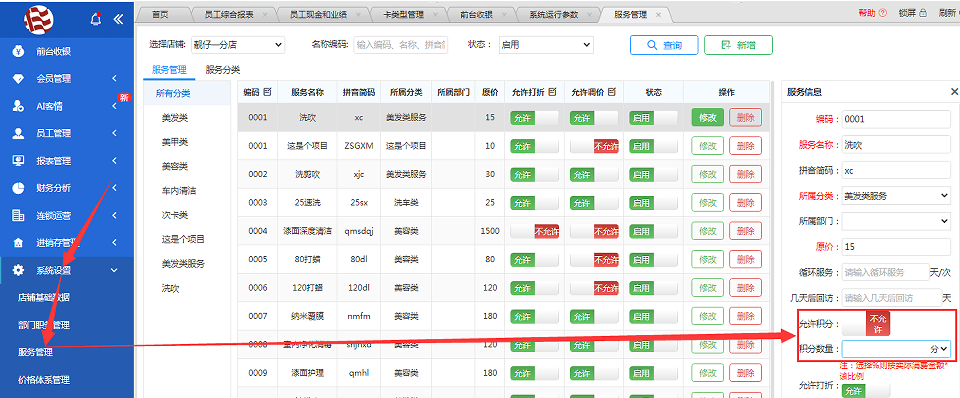The width and height of the screenshot is (960, 398).
Task: Select 次卡类 in the category list
Action: coord(175,215)
